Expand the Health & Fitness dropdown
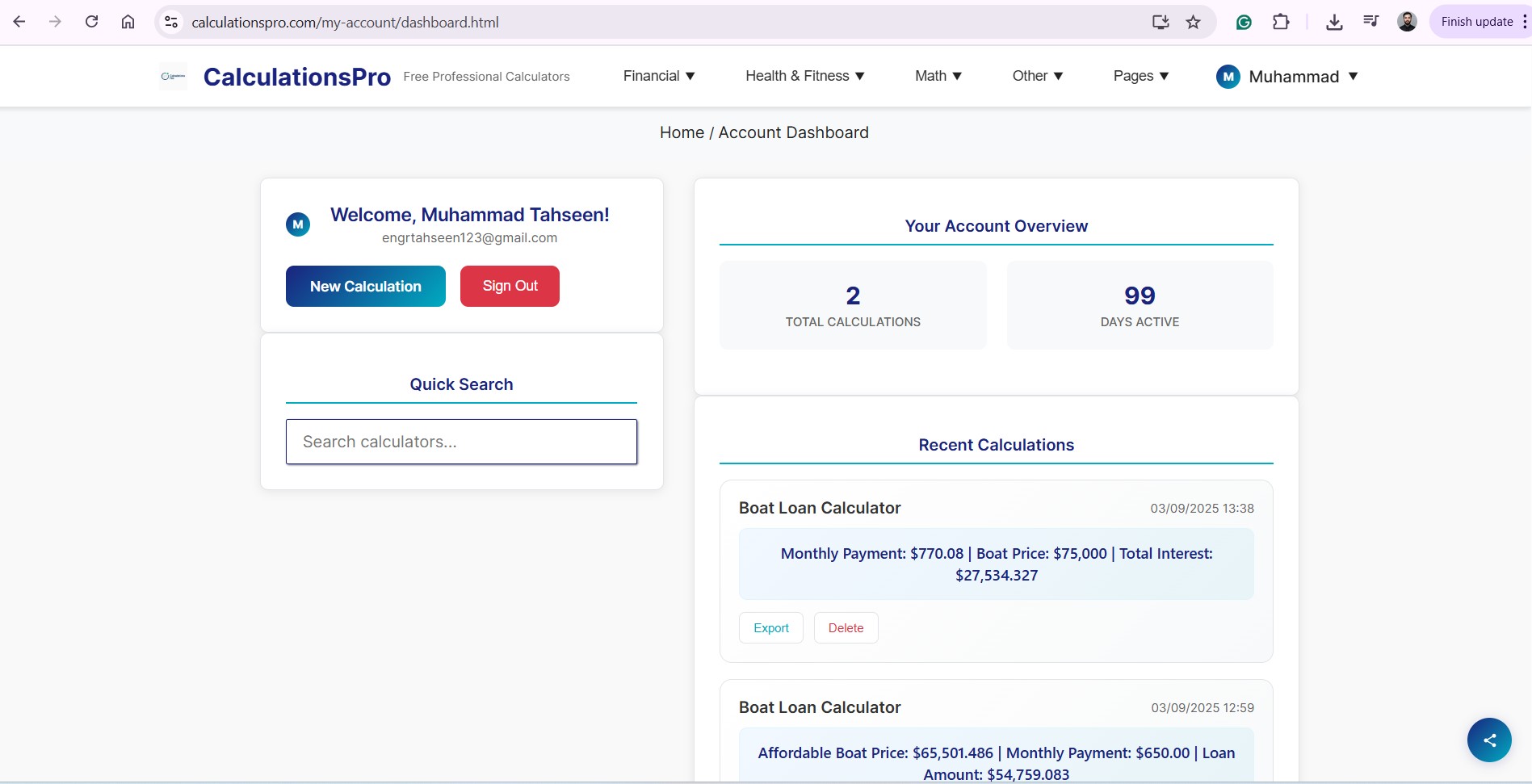Viewport: 1532px width, 784px height. [x=804, y=76]
